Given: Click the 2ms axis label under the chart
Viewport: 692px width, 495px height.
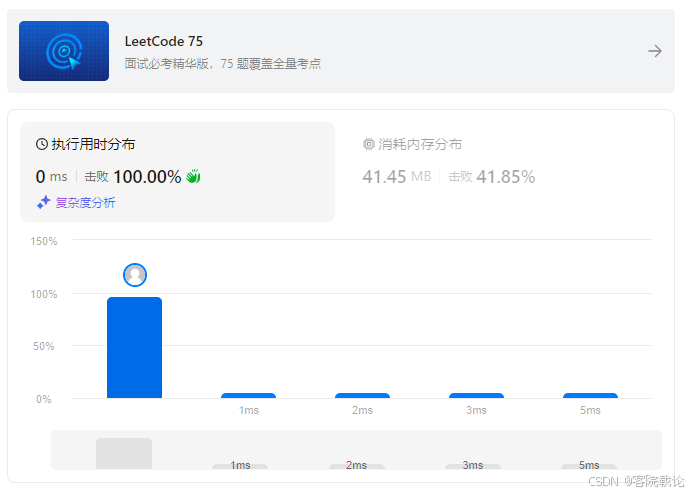Looking at the screenshot, I should (x=362, y=410).
